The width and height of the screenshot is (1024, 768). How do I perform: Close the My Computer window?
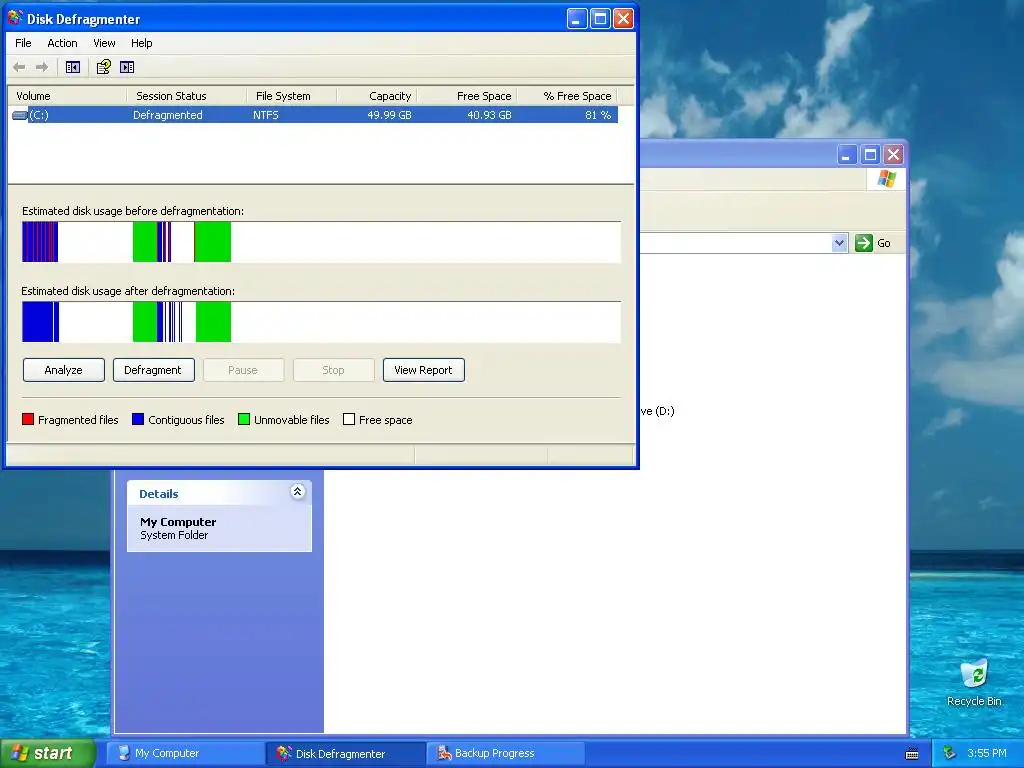click(893, 155)
